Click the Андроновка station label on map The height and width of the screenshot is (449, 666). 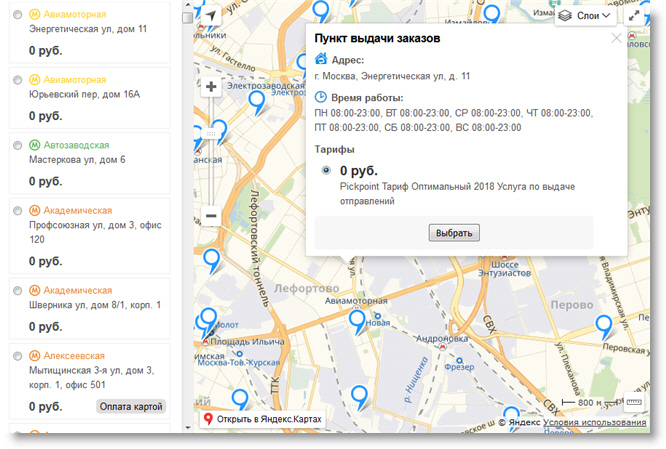[442, 339]
